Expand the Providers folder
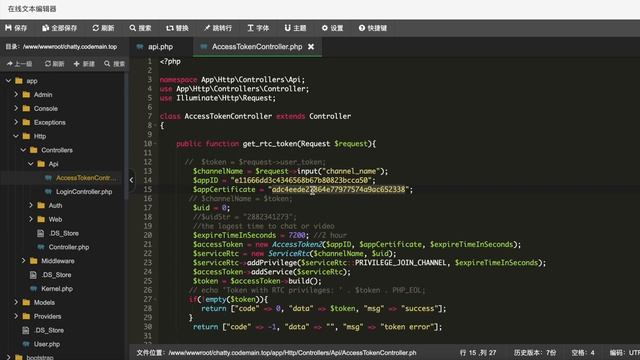Screen dimensions: 640x360 [16, 317]
